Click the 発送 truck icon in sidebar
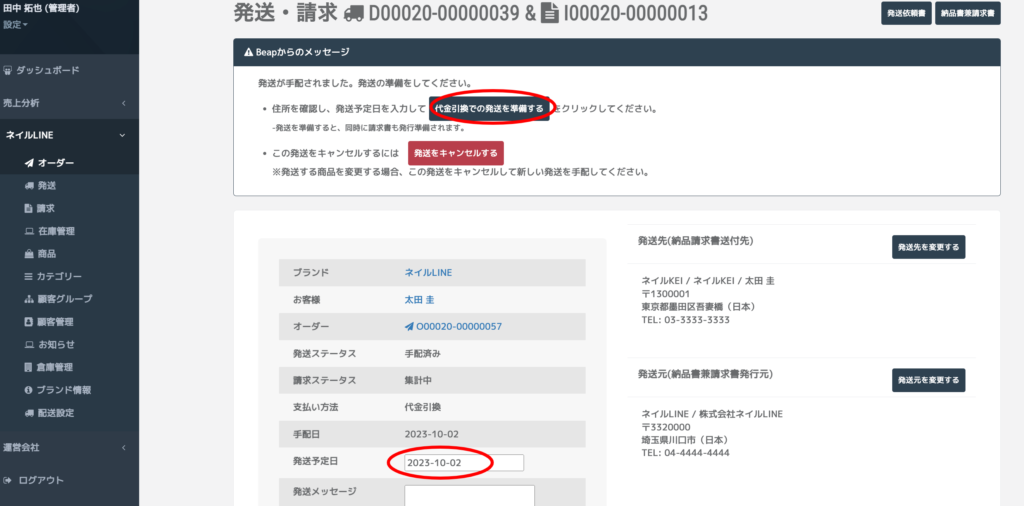1024x506 pixels. (29, 186)
